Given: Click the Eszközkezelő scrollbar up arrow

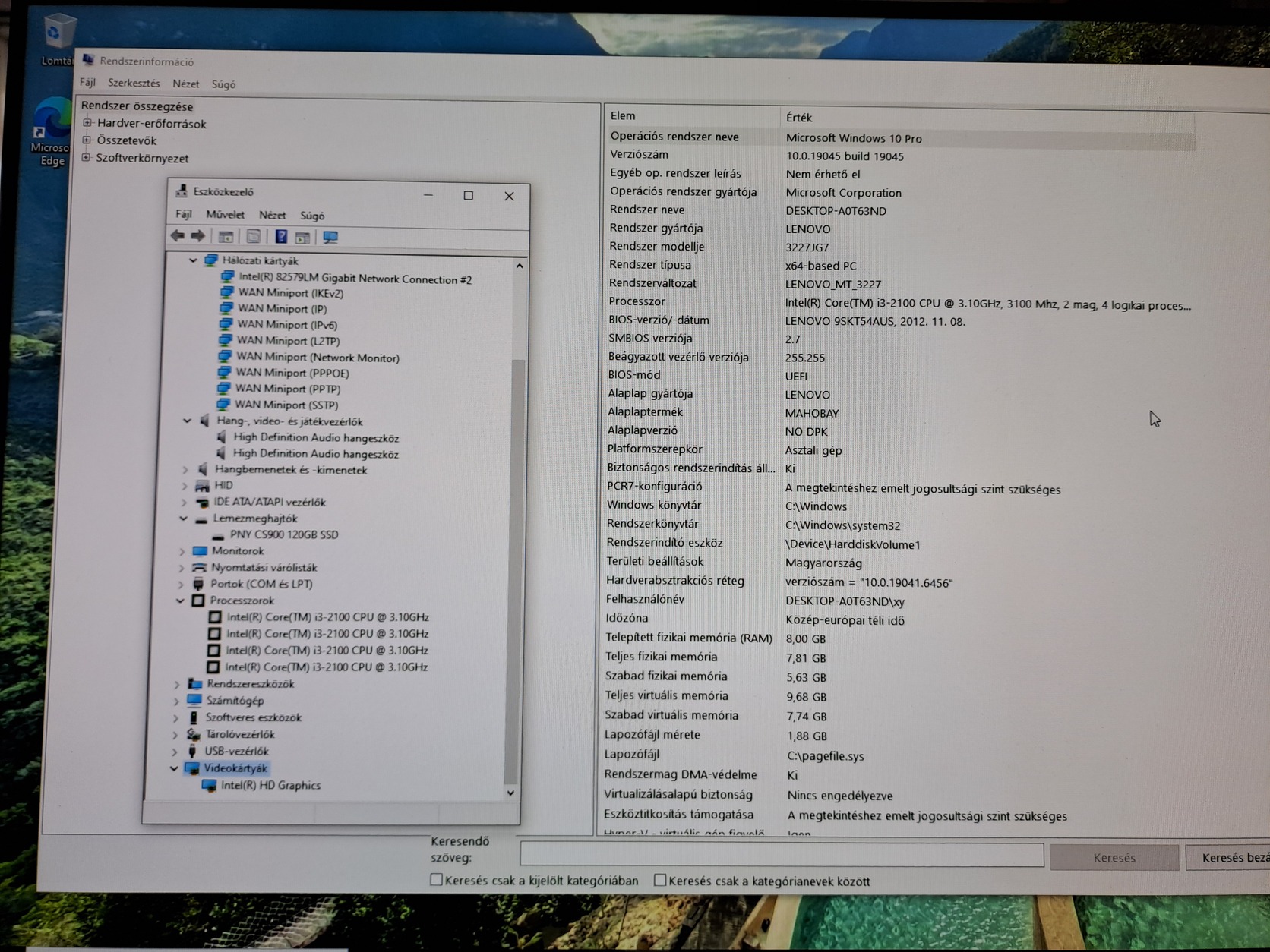Looking at the screenshot, I should [520, 266].
